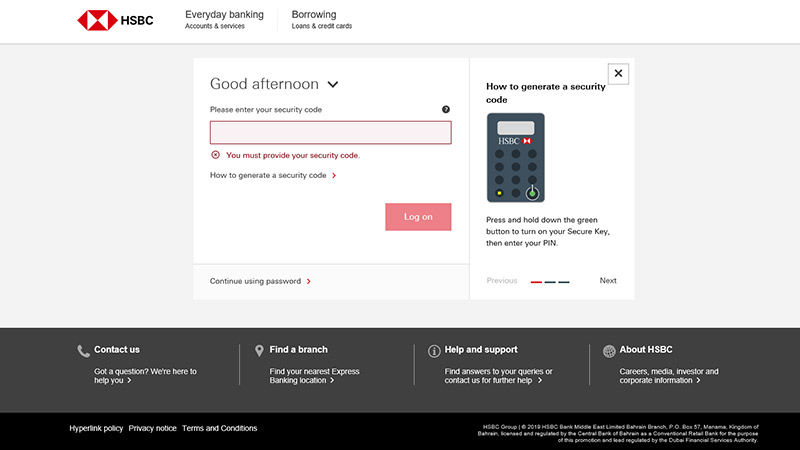Select the first red step indicator
800x450 pixels.
pos(536,282)
